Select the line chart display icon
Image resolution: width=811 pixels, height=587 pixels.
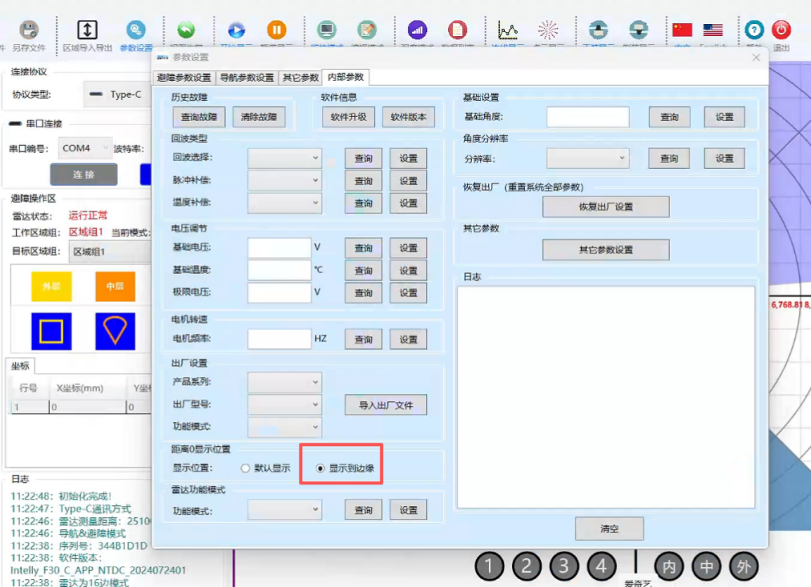click(x=507, y=30)
